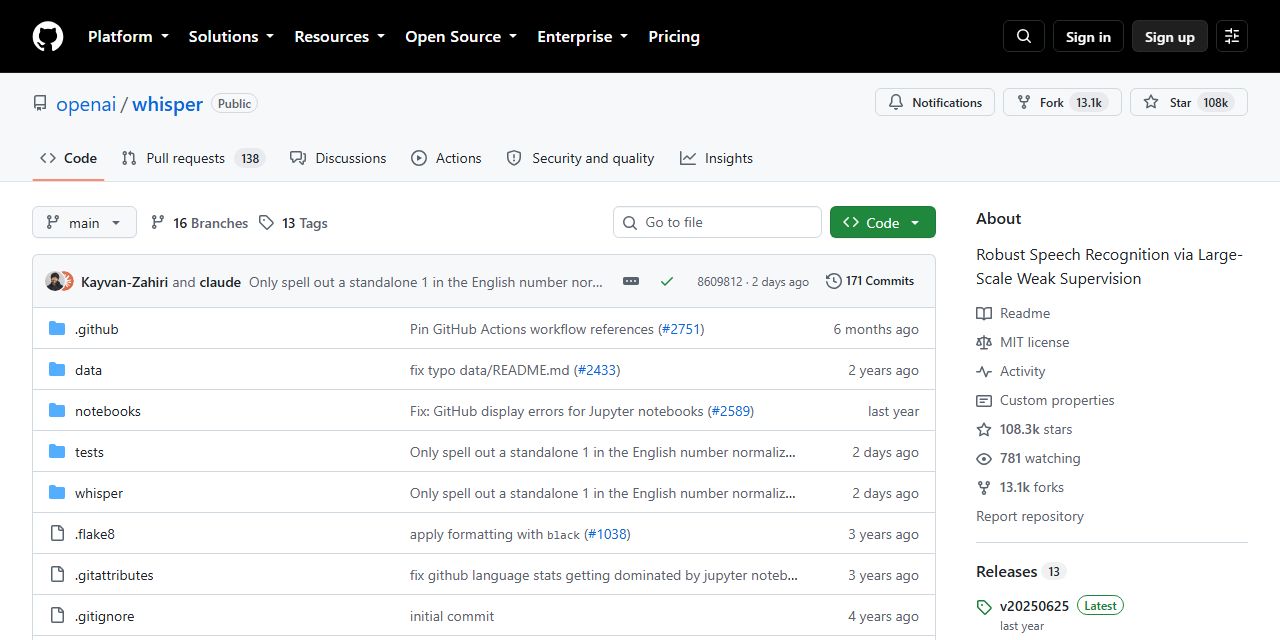
Task: Click the Sign up button
Action: (x=1170, y=36)
